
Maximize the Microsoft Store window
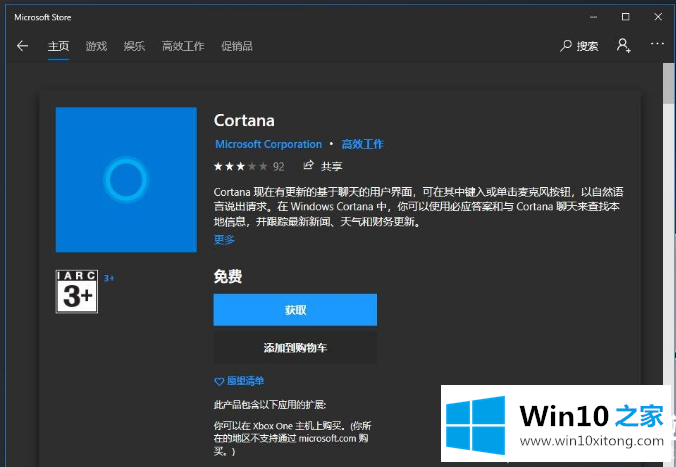pyautogui.click(x=626, y=17)
